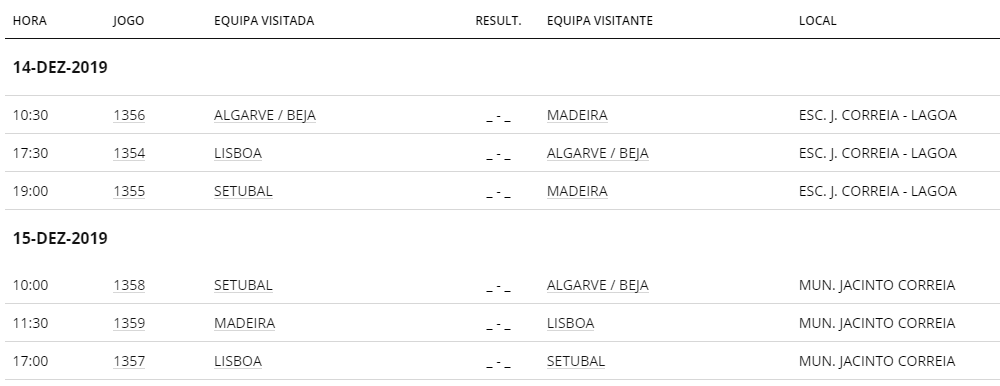Click the RESULT. column header

click(x=498, y=20)
